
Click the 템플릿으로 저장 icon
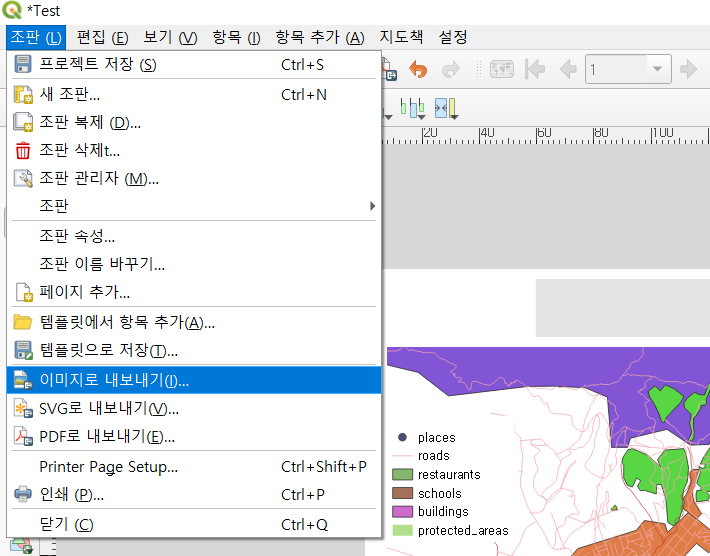pos(23,350)
